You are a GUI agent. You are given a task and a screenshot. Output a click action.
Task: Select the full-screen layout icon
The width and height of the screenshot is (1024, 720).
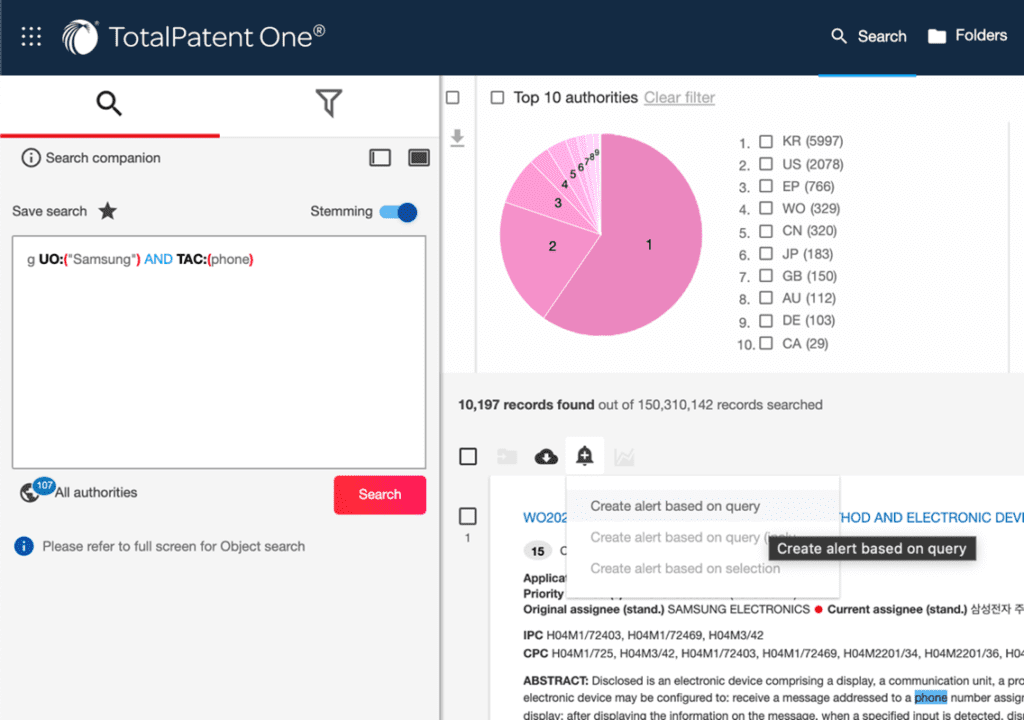(419, 157)
